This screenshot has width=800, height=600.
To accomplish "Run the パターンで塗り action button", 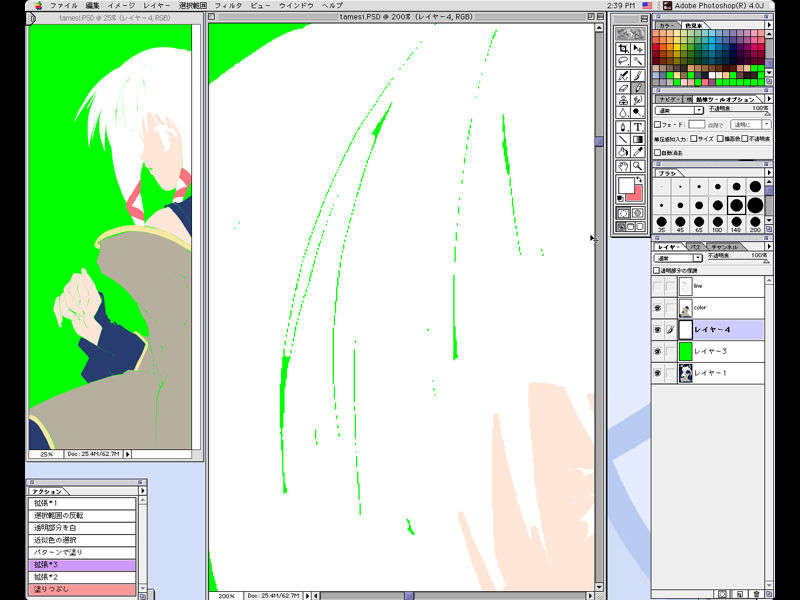I will [82, 552].
